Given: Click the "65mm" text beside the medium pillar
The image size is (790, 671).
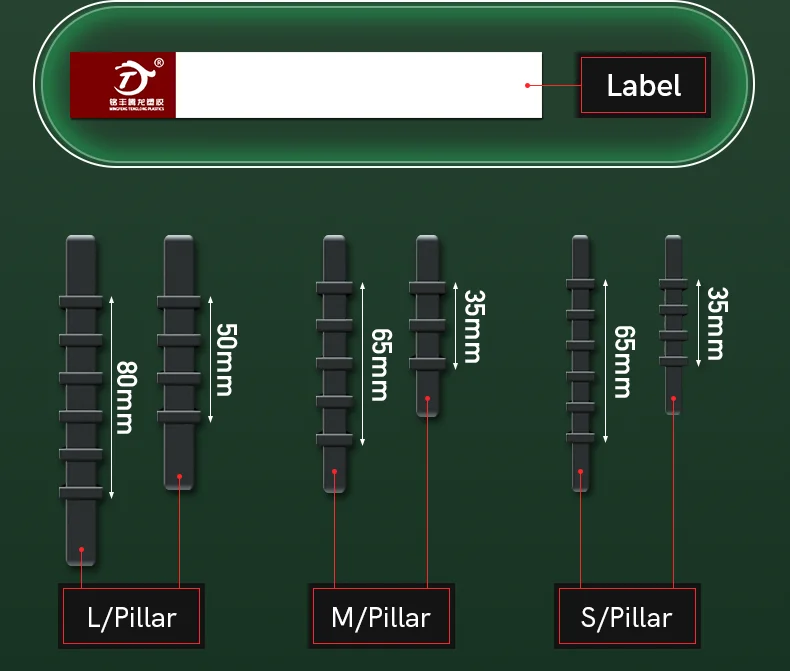Looking at the screenshot, I should (378, 364).
